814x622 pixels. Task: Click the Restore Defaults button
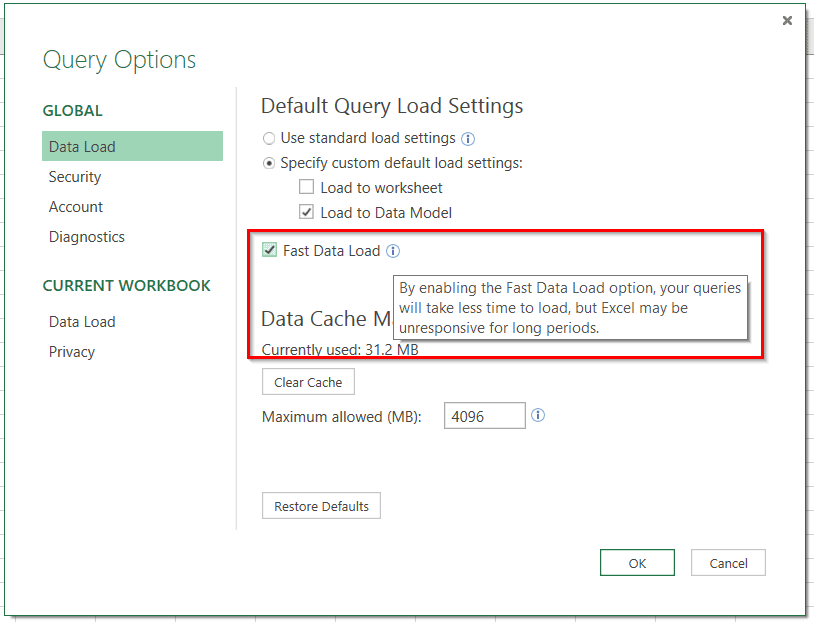coord(321,506)
